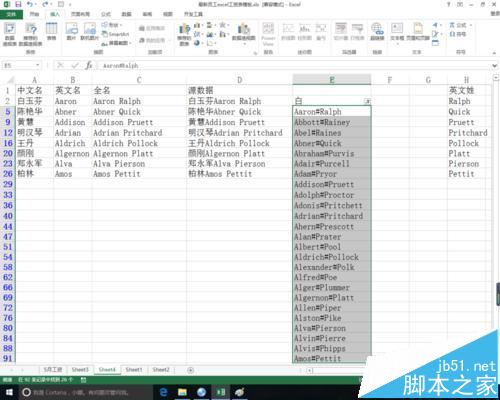Screen dimensions: 500x400
Task: Open the WordArt dropdown
Action: pyautogui.click(x=436, y=25)
